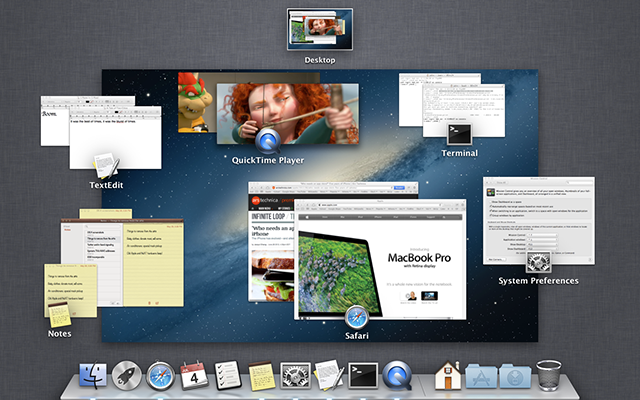Select the Desktop space thumbnail
640x400 pixels.
pyautogui.click(x=320, y=29)
